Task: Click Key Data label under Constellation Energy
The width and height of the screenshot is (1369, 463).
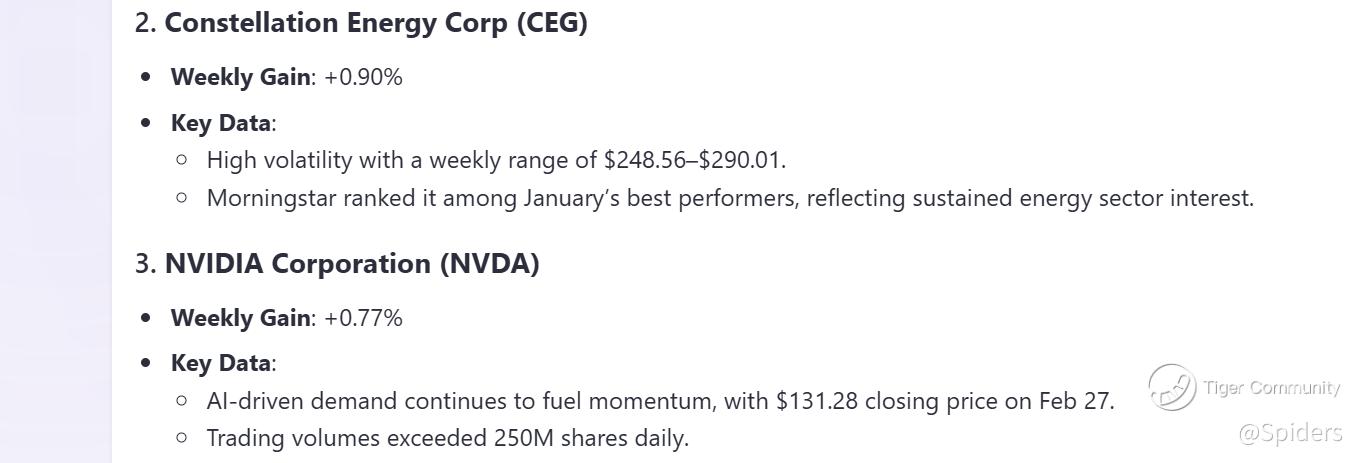Action: click(221, 123)
